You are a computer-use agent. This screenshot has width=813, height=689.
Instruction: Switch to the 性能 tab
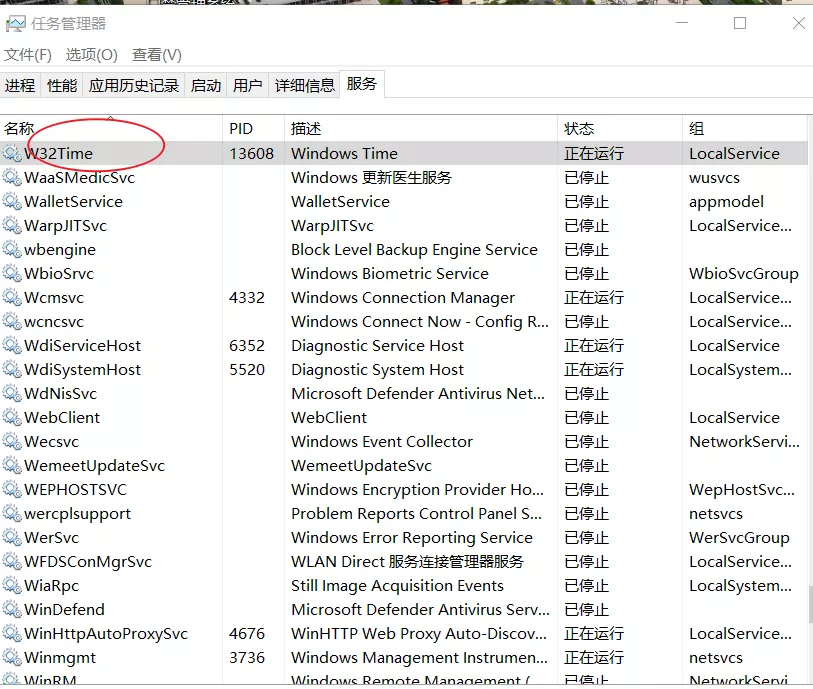61,85
